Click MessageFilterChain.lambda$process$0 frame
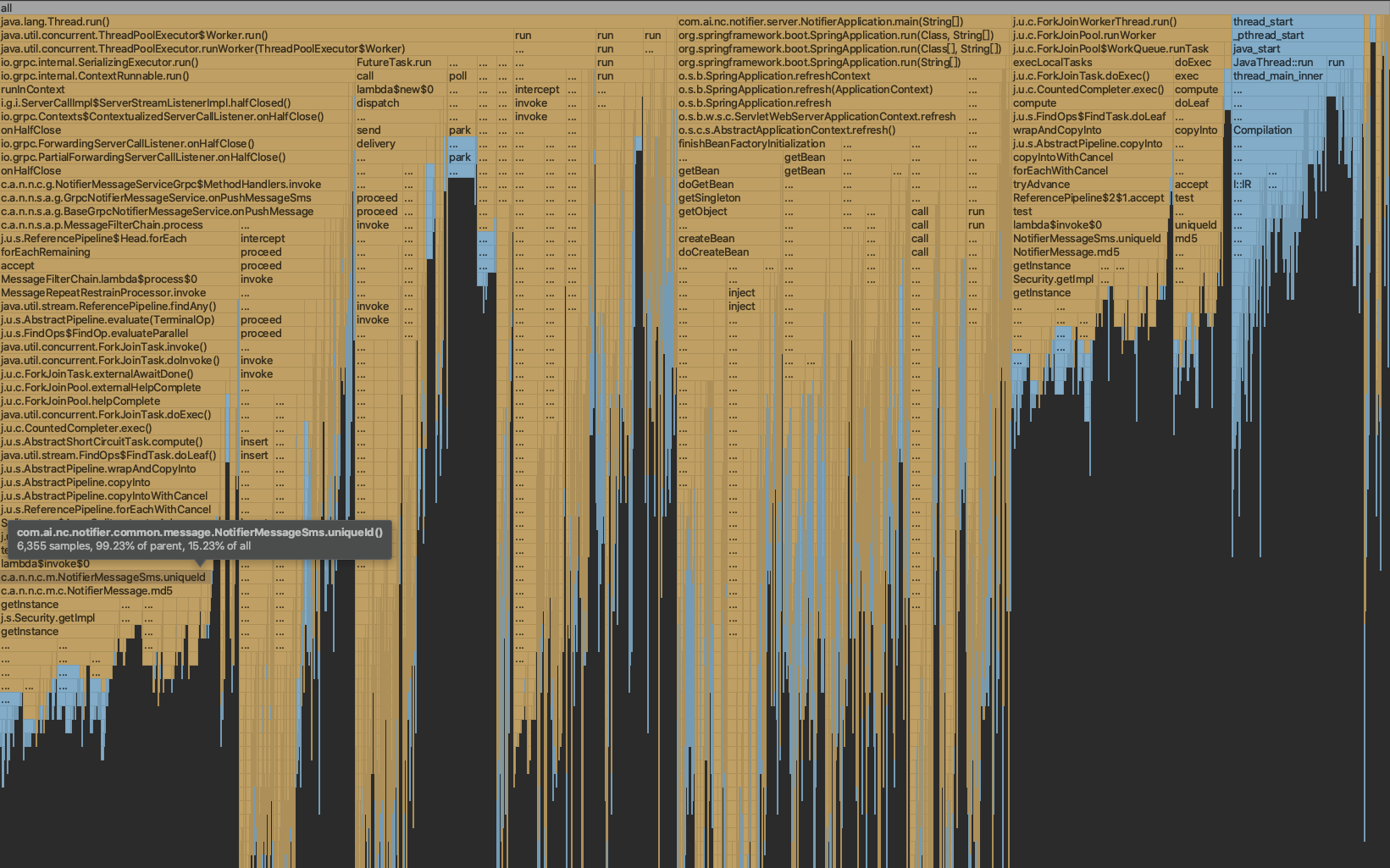The height and width of the screenshot is (868, 1390). pyautogui.click(x=119, y=279)
